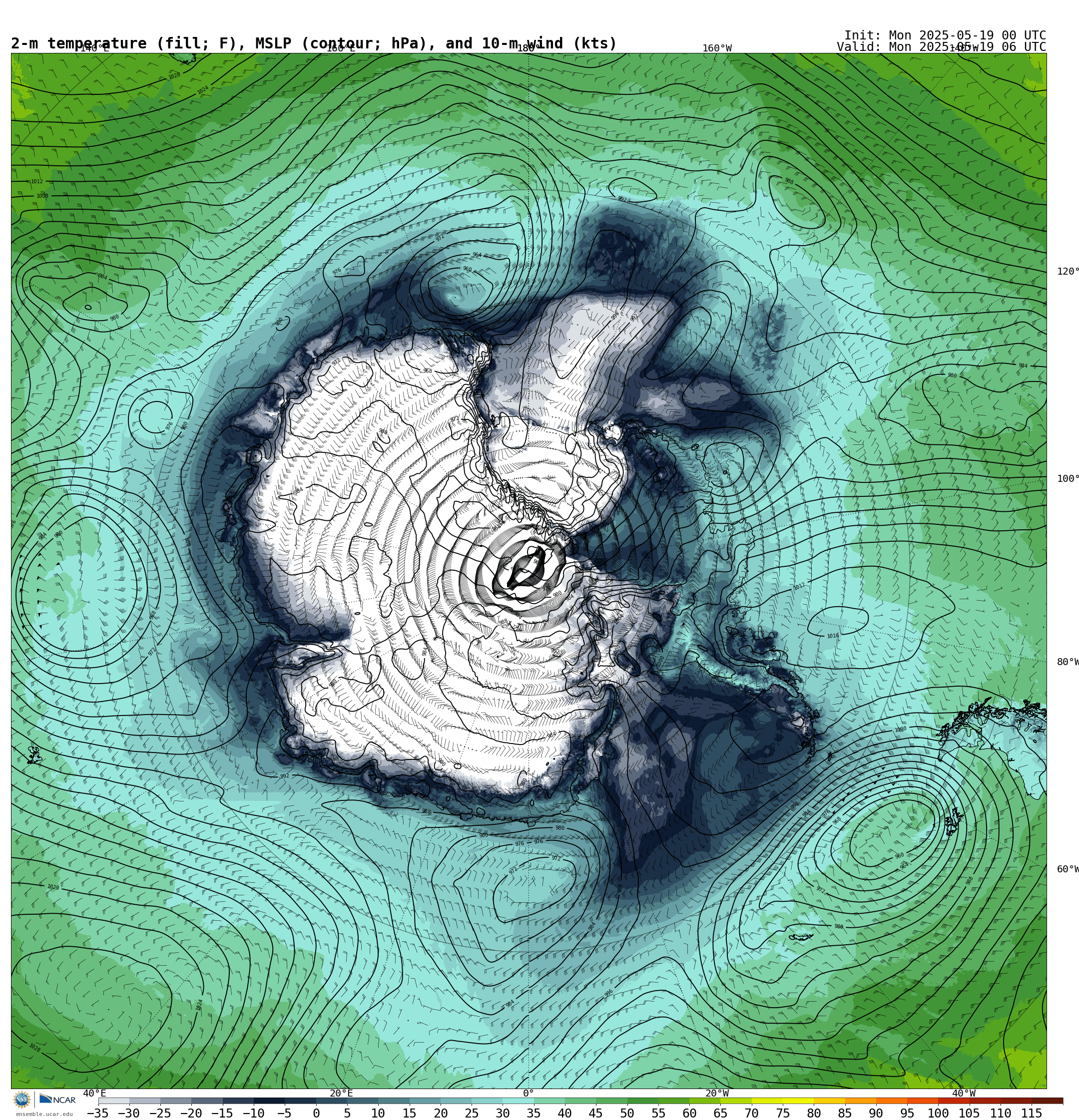Click the 80°W label on right edge
Image resolution: width=1079 pixels, height=1120 pixels.
[x=1068, y=662]
